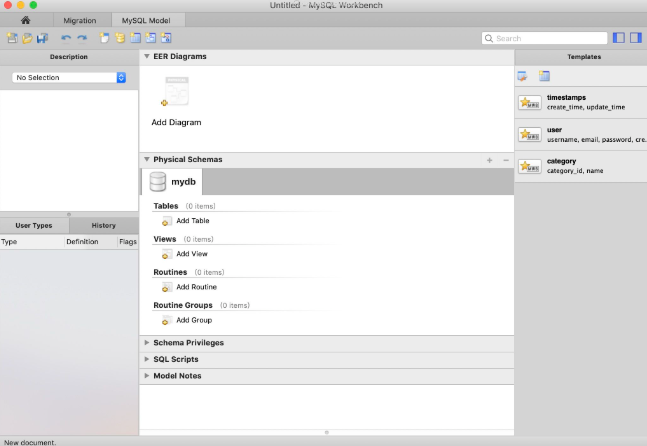Click Add Routine
The width and height of the screenshot is (647, 446).
(196, 287)
